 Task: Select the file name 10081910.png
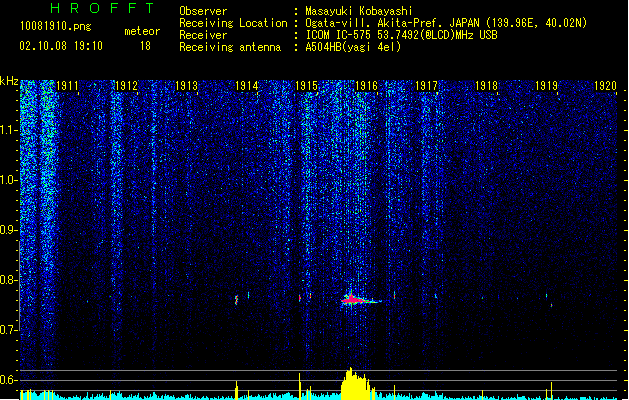[x=55, y=26]
